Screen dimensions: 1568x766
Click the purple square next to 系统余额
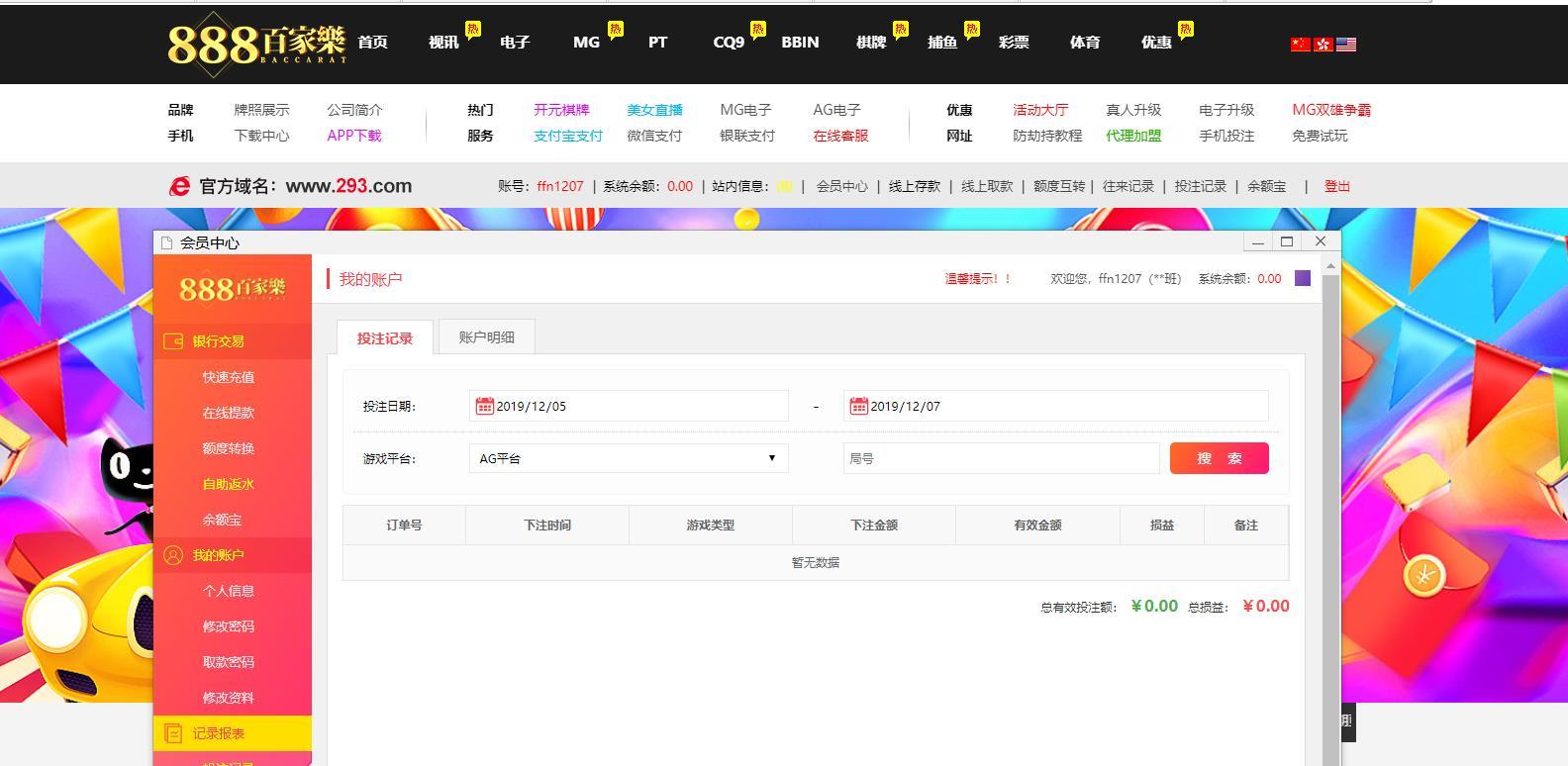coord(1303,278)
